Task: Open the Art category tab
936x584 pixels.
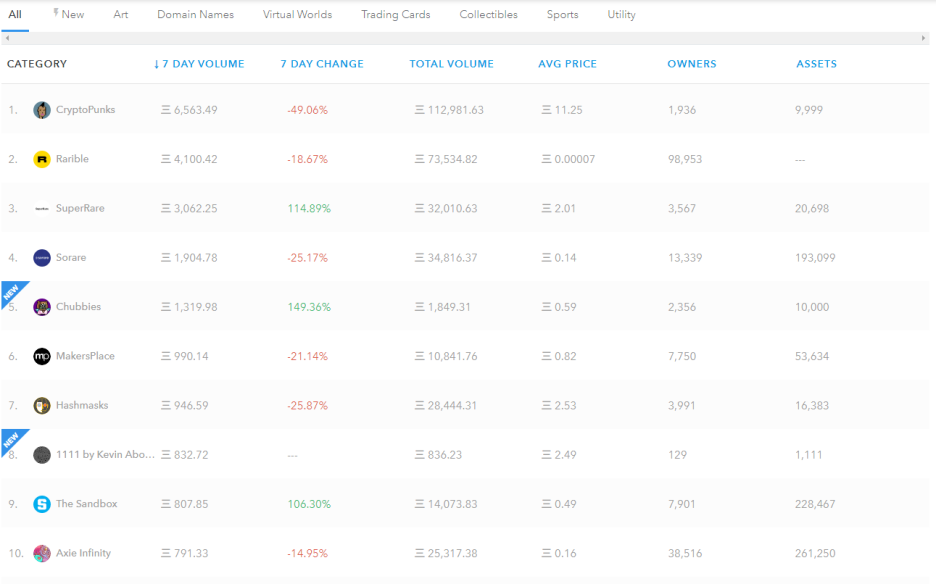Action: (121, 14)
